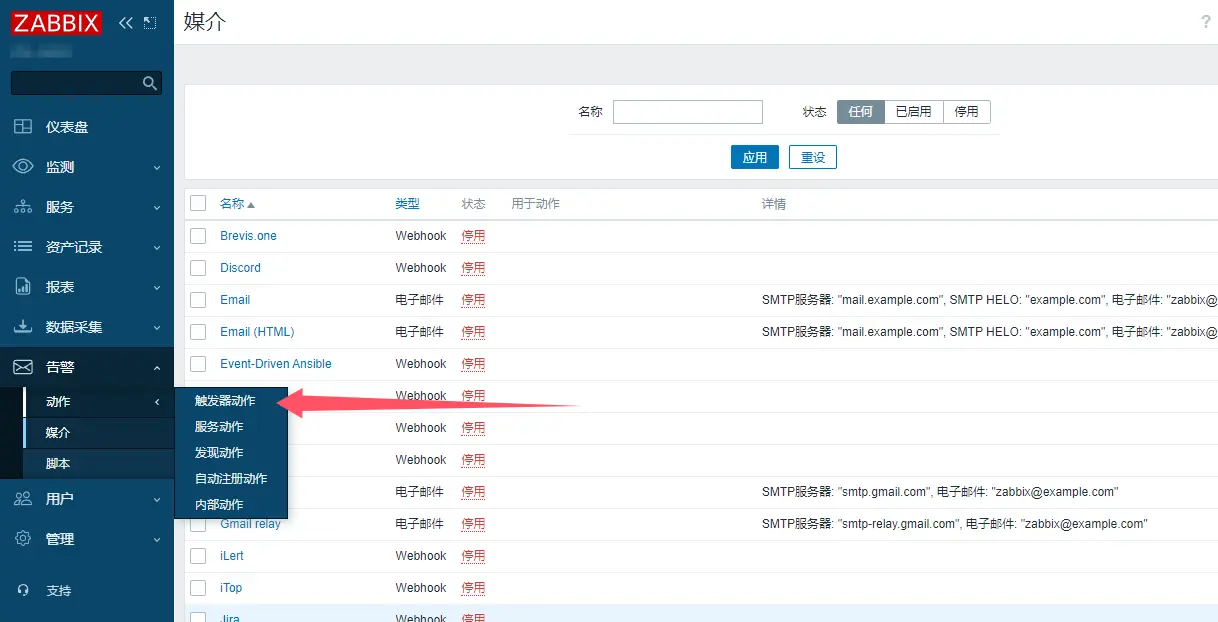Screen dimensions: 1218x622
Task: Select 触发器动作 from the submenu
Action: (x=225, y=401)
